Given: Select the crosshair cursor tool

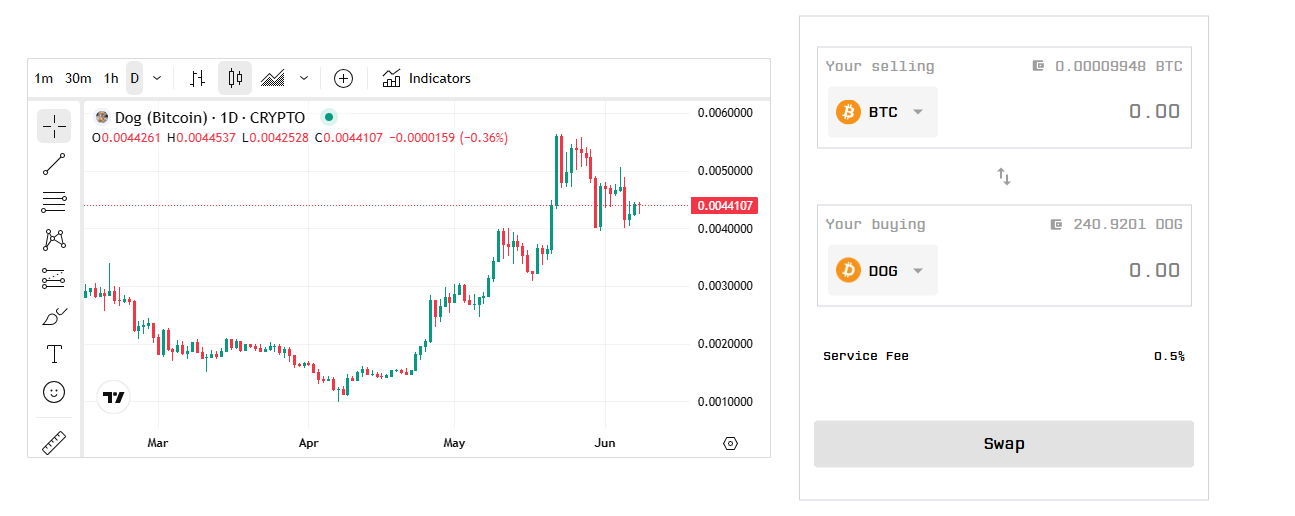Looking at the screenshot, I should [x=54, y=126].
